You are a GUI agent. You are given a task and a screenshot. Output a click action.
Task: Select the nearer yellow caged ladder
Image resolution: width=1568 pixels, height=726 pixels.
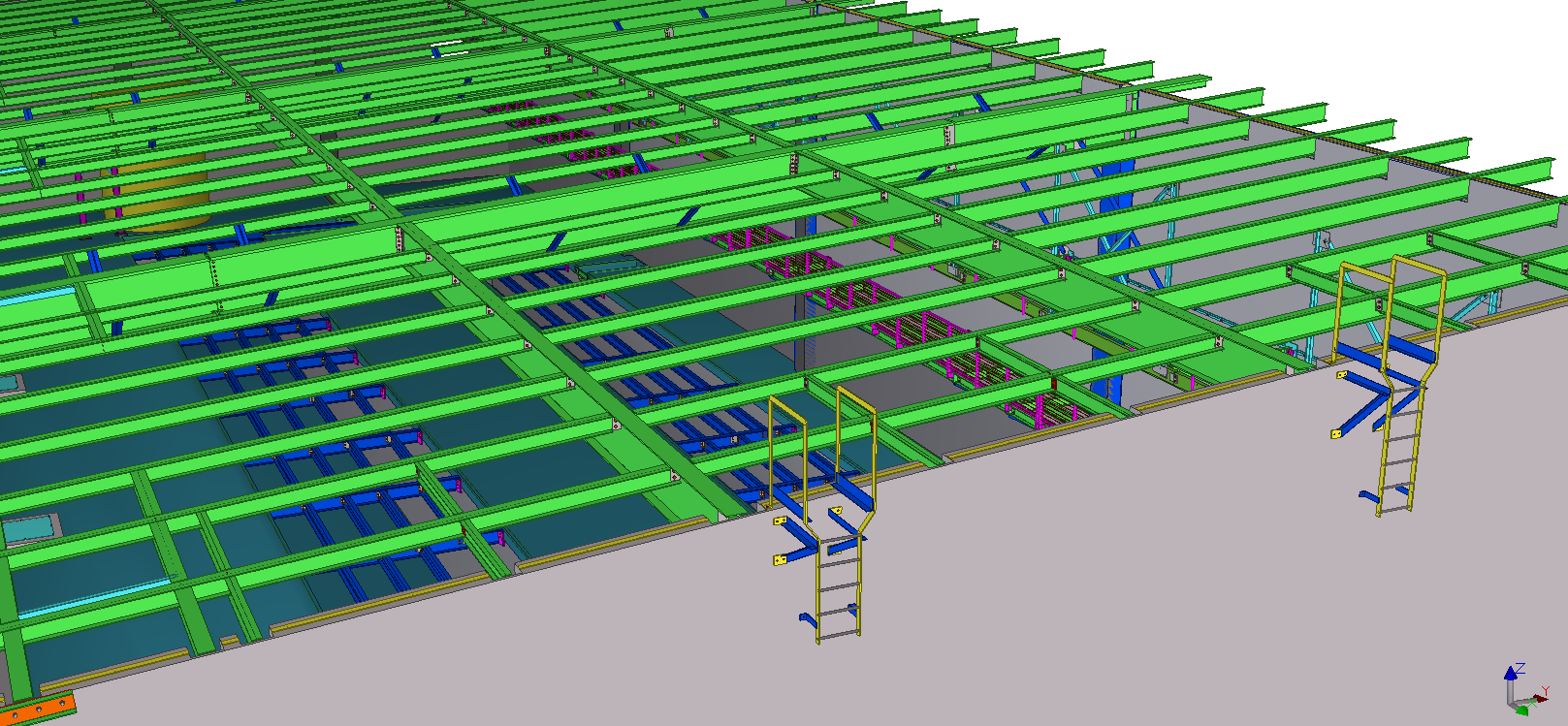click(823, 514)
